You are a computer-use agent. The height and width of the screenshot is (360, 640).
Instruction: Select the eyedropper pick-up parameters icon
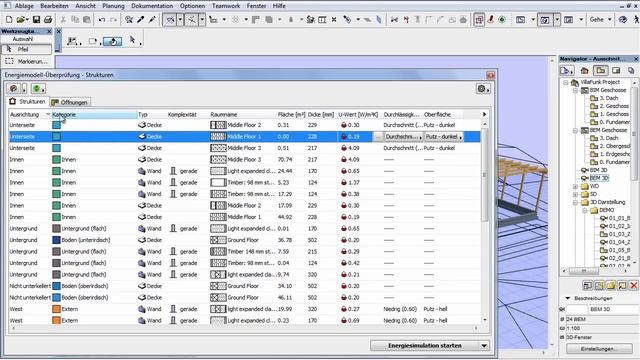click(x=141, y=19)
